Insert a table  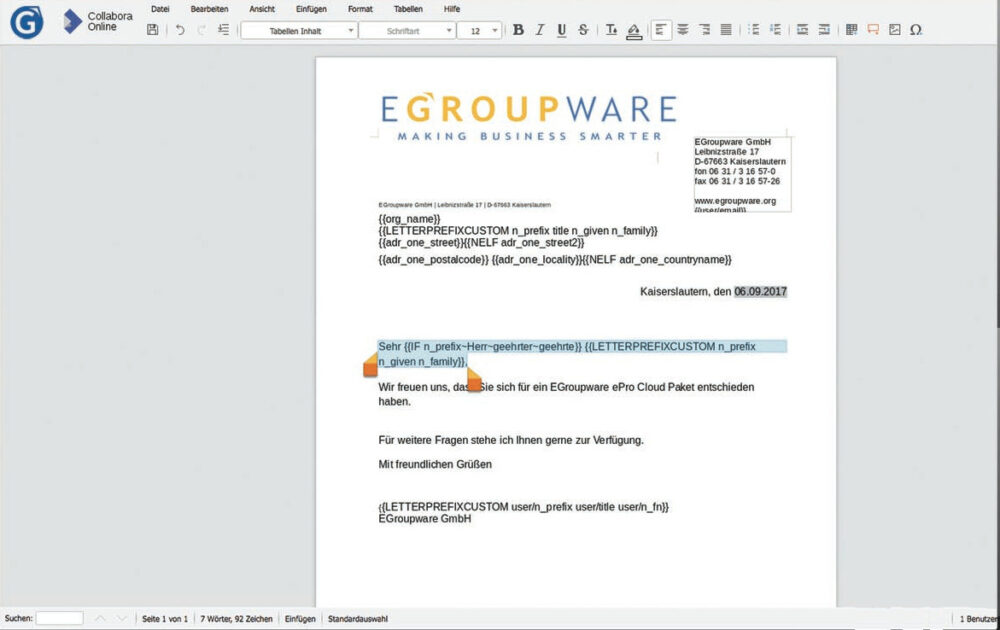(x=851, y=30)
